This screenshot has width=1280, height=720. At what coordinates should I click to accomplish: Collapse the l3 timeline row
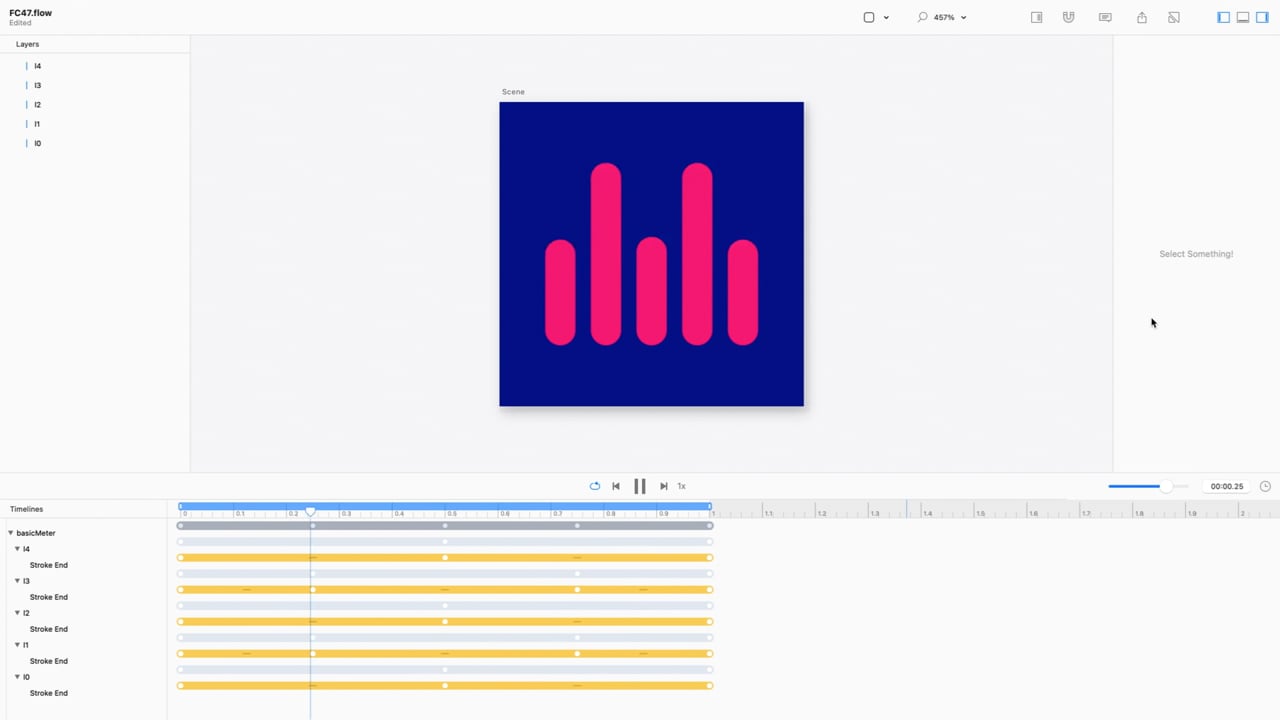click(x=17, y=581)
